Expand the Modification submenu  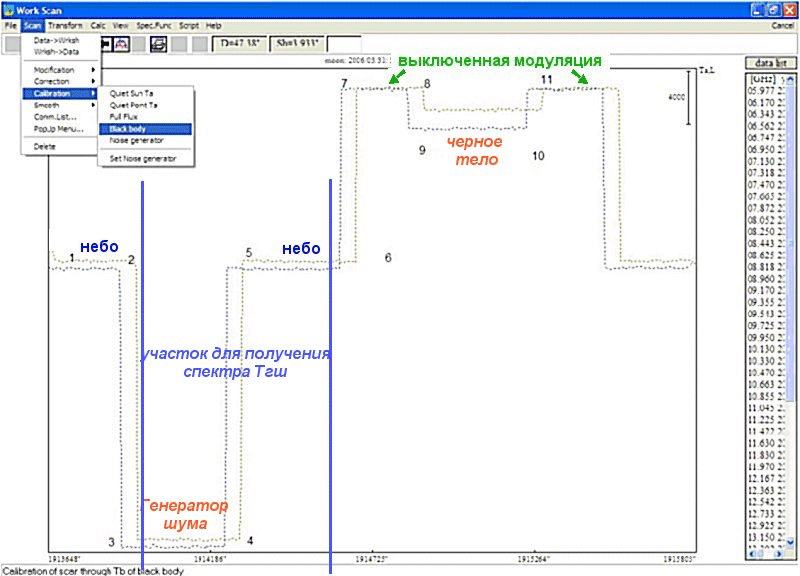tap(60, 70)
